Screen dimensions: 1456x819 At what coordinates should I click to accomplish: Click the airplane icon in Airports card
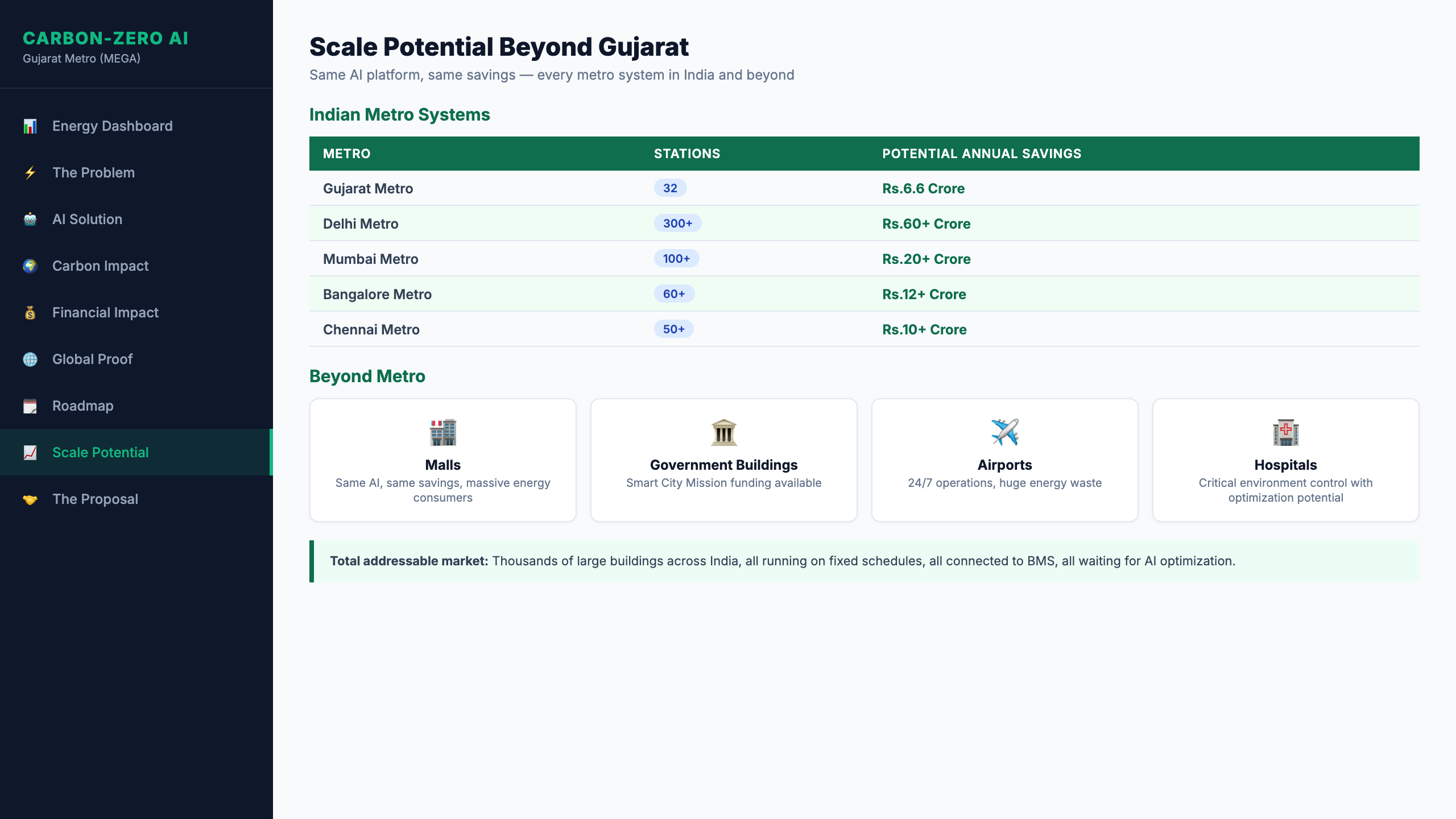pyautogui.click(x=1004, y=432)
